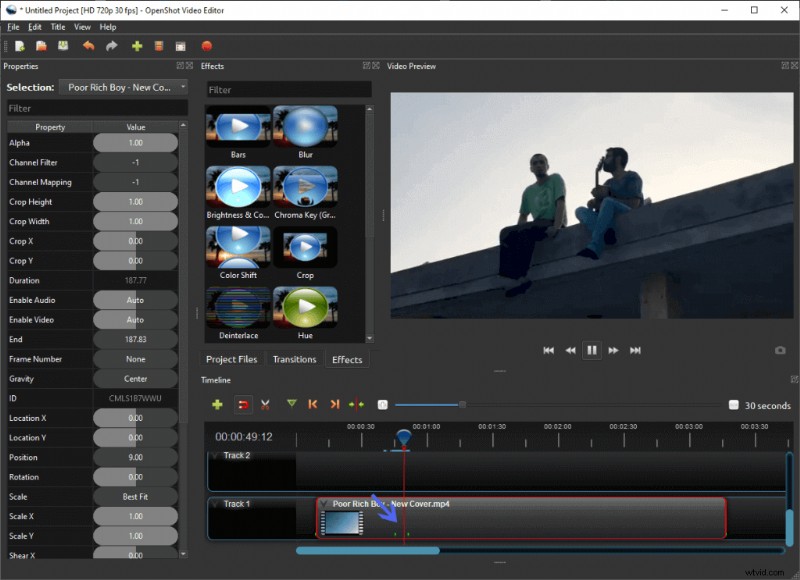Switch to the Transitions tab
This screenshot has width=800, height=580.
tap(294, 359)
